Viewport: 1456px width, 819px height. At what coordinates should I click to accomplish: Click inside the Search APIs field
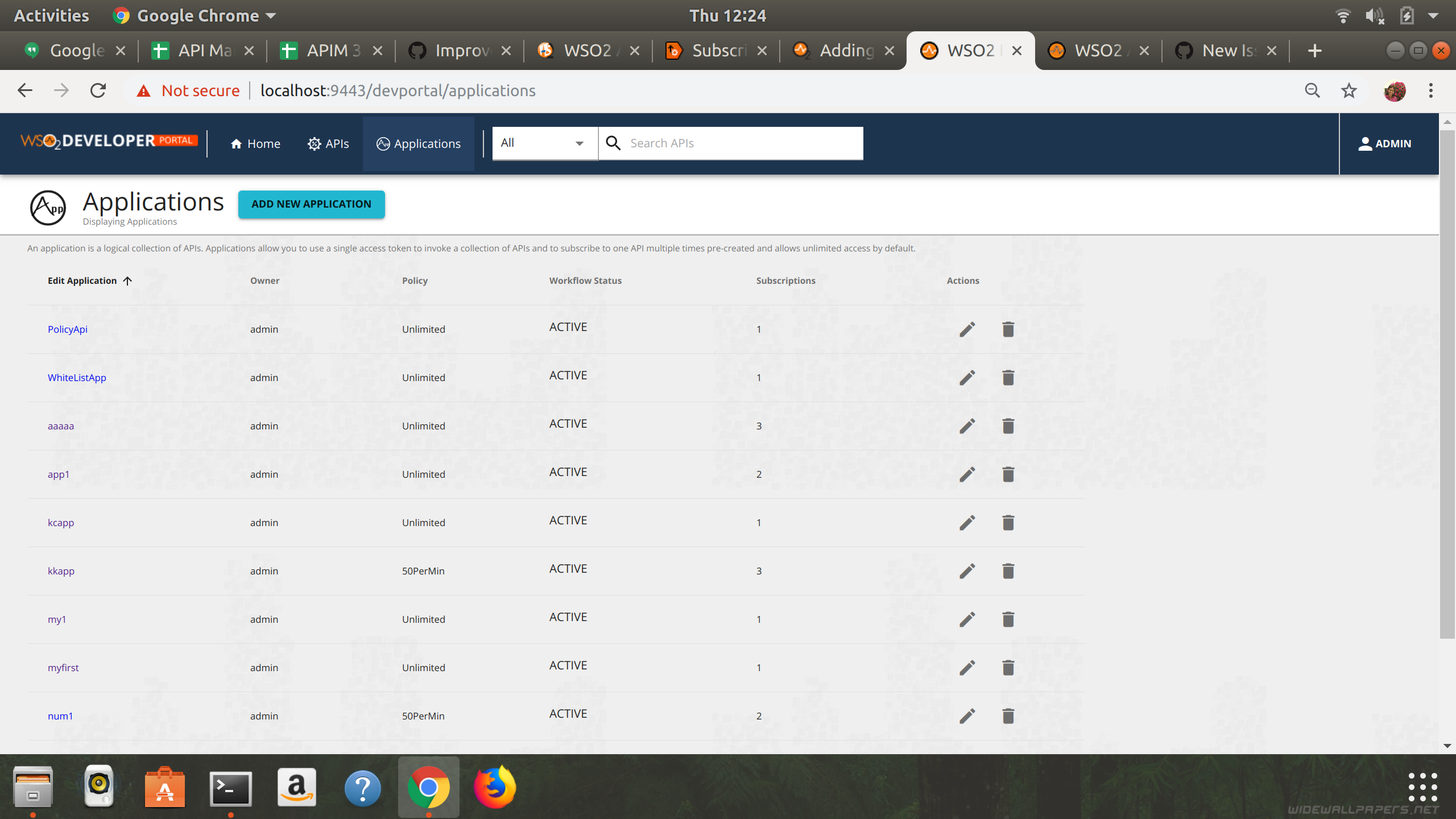[711, 143]
